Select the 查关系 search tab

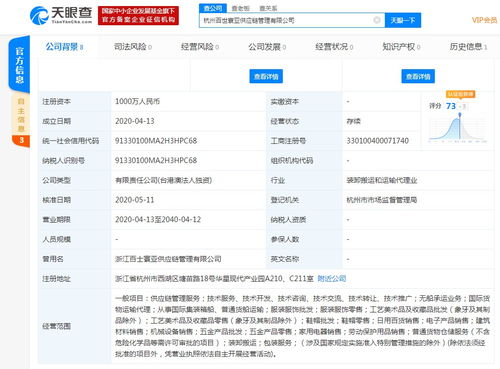[x=268, y=8]
